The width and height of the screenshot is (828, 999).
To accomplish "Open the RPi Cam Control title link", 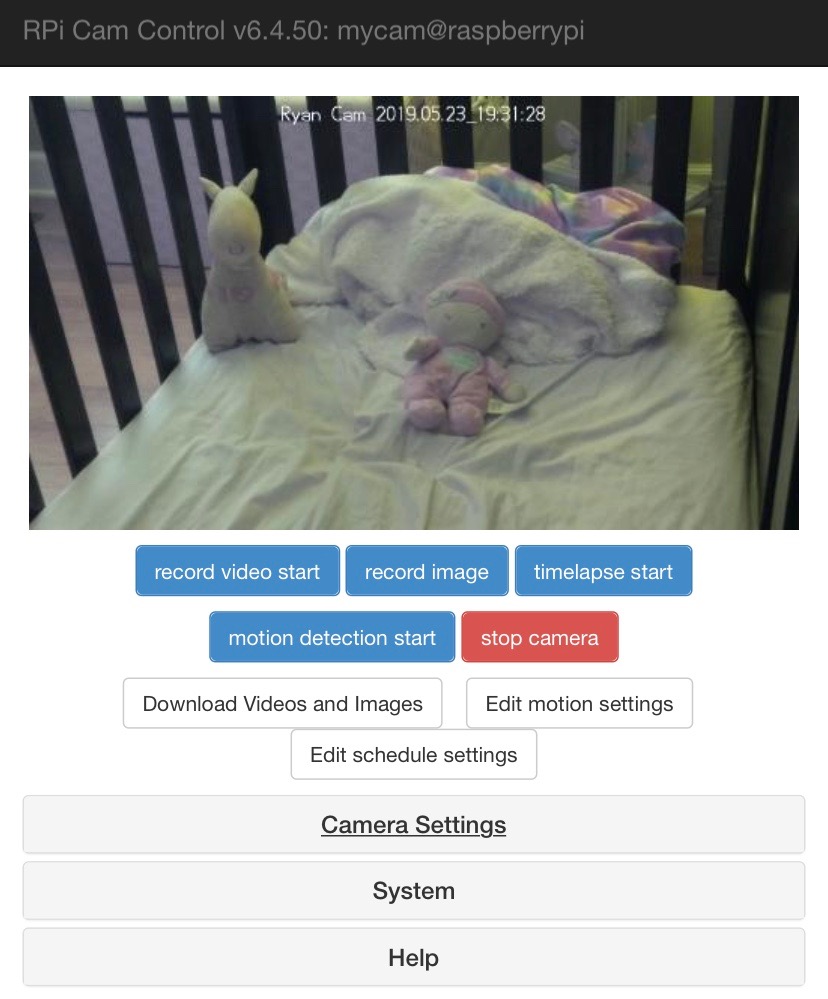I will tap(303, 31).
